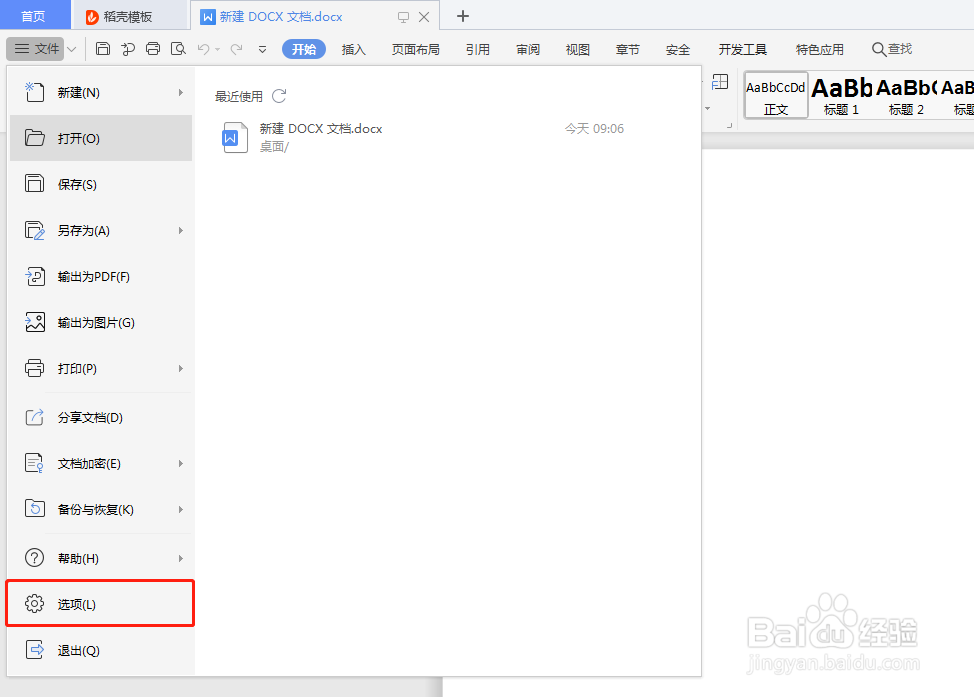Select the 开始 ribbon tab

pyautogui.click(x=304, y=49)
